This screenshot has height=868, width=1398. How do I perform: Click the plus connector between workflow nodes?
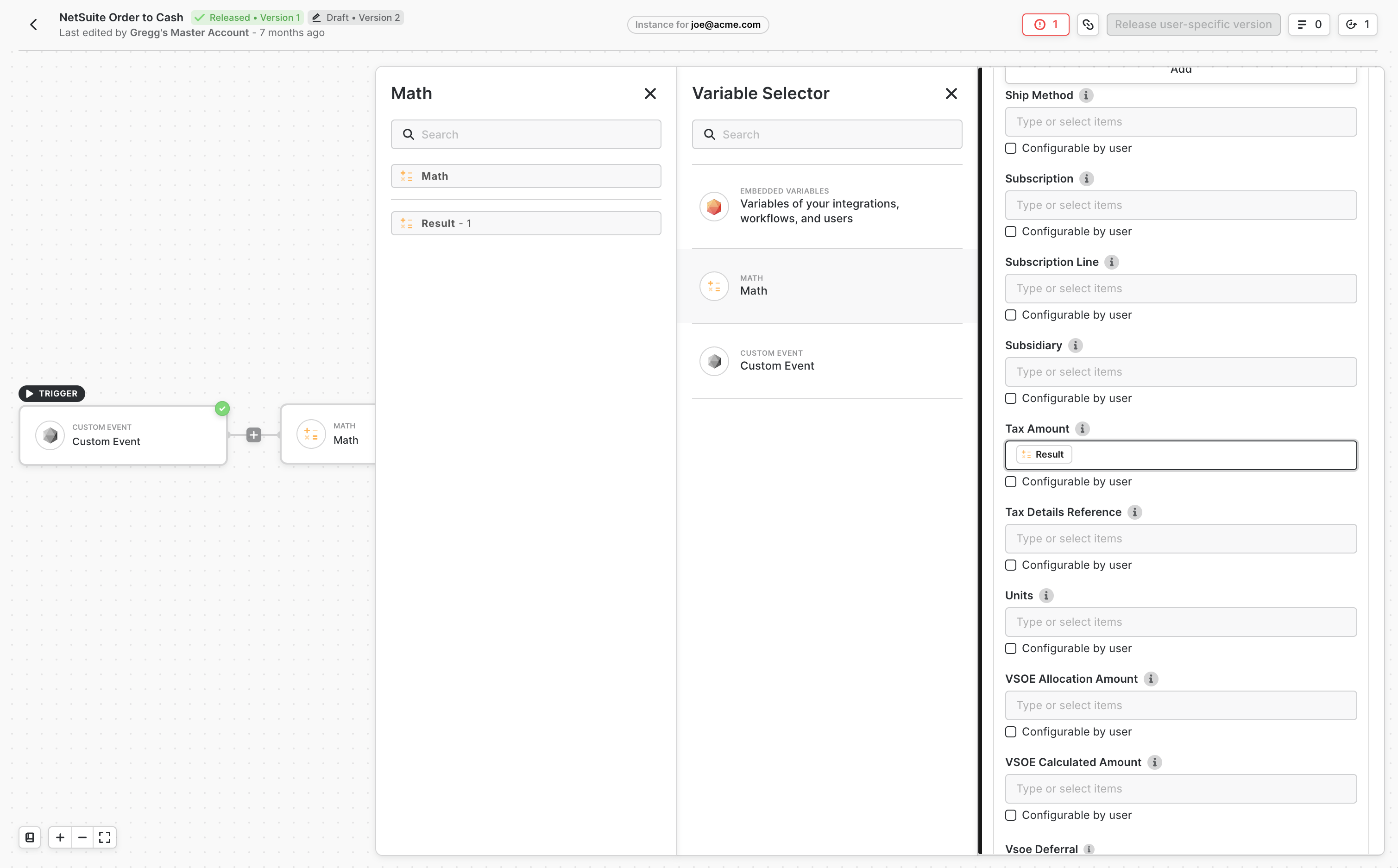pyautogui.click(x=254, y=435)
